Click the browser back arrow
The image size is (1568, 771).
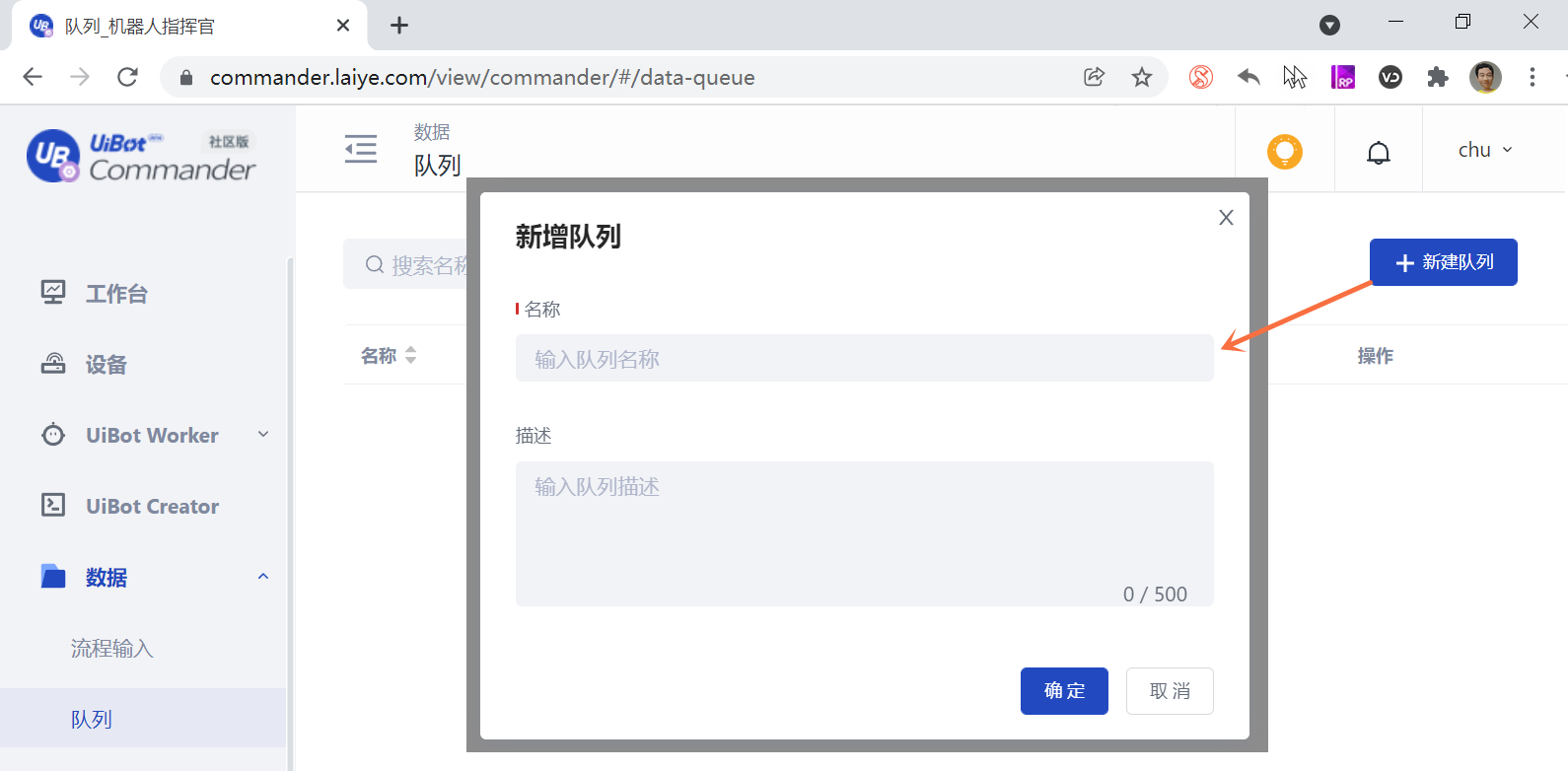click(x=33, y=77)
